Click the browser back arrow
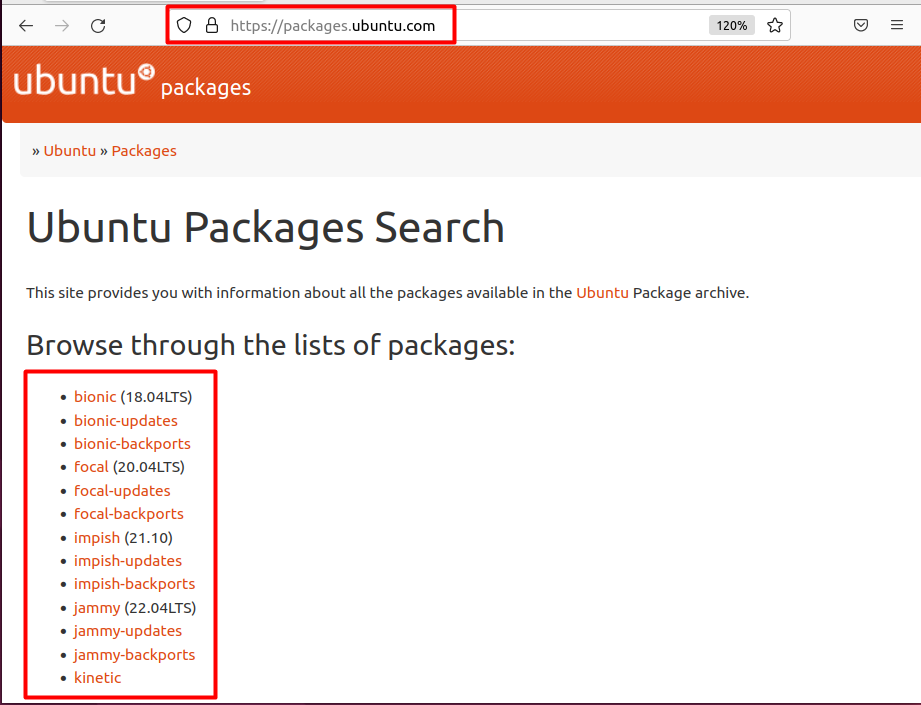Image resolution: width=921 pixels, height=705 pixels. coord(26,26)
